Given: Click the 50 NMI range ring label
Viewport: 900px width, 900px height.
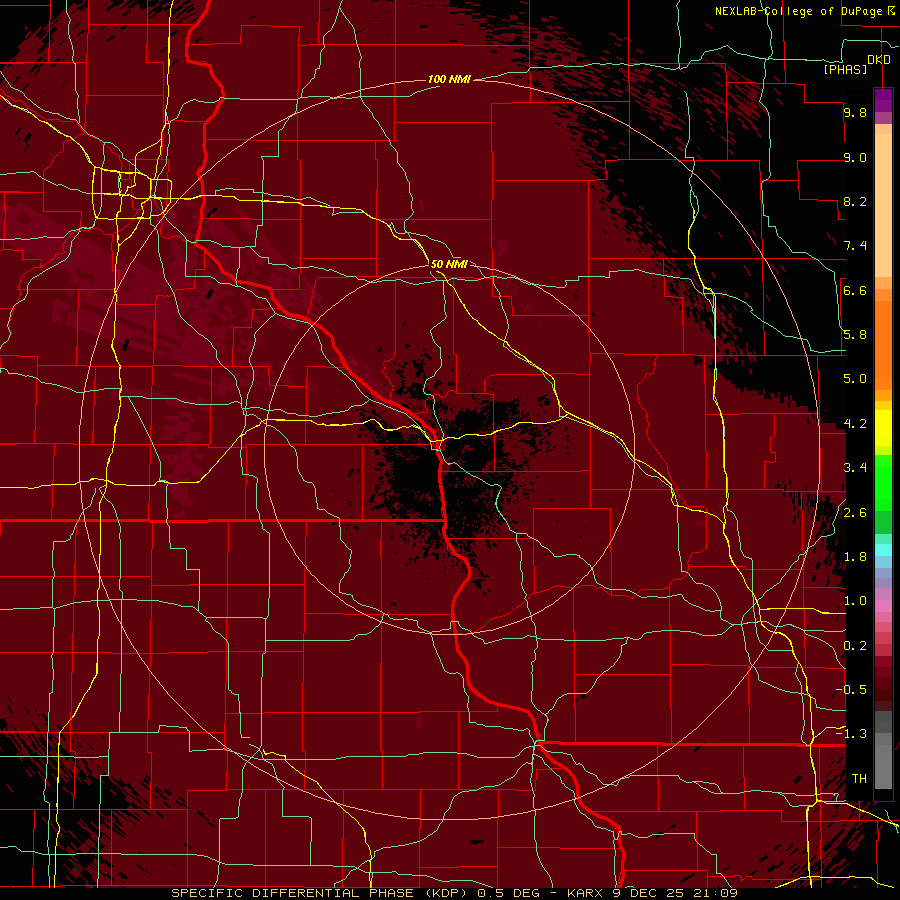Looking at the screenshot, I should tap(449, 264).
